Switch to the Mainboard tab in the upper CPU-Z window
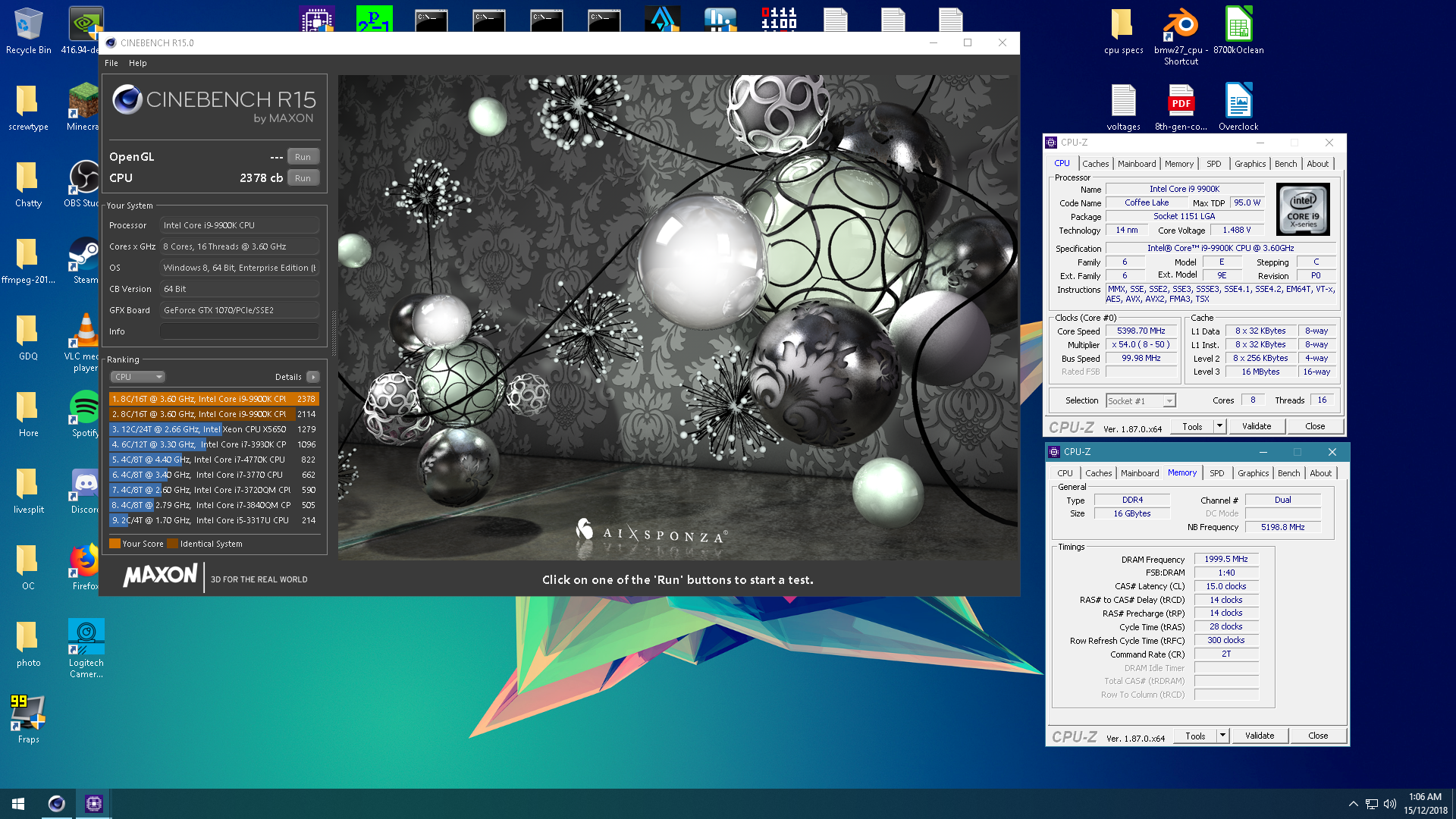The width and height of the screenshot is (1456, 819). [1136, 164]
